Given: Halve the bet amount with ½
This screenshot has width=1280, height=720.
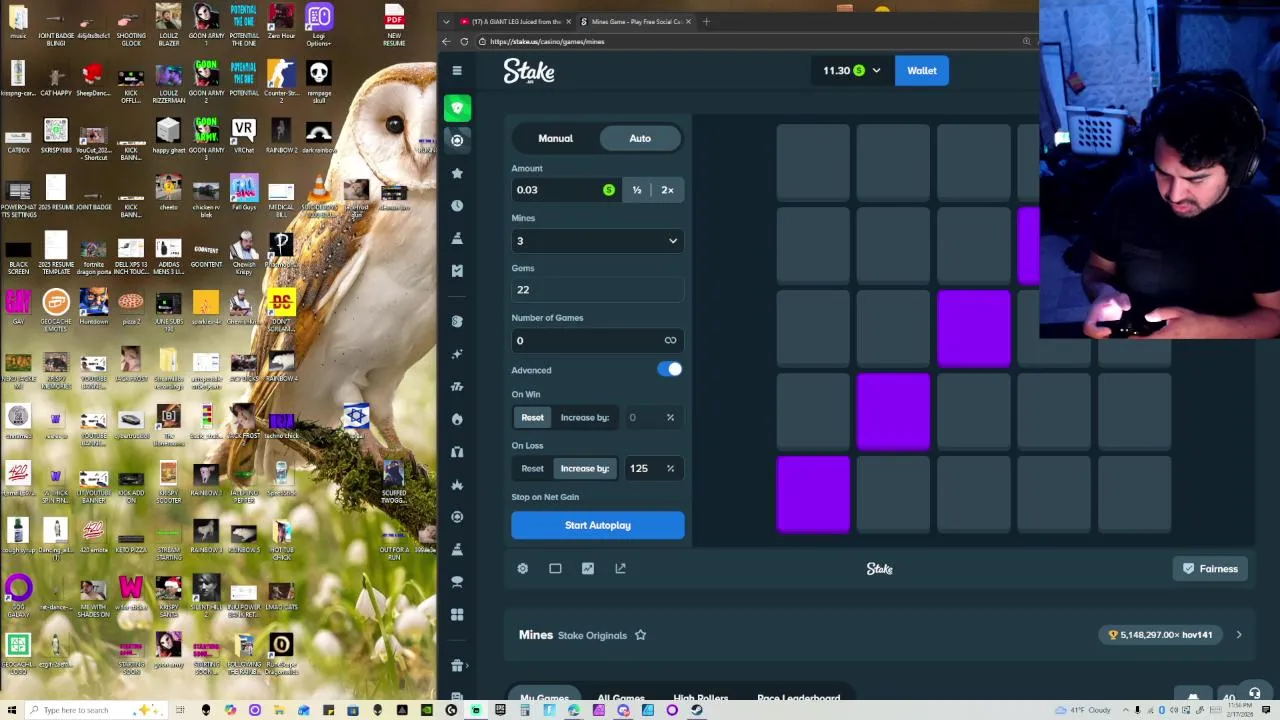Looking at the screenshot, I should [637, 190].
